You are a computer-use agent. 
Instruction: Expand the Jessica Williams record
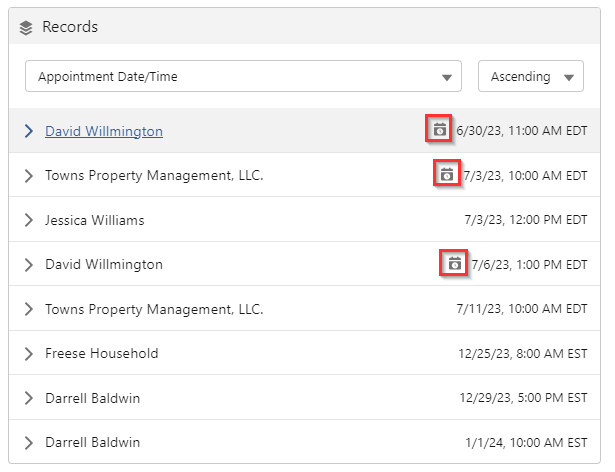[28, 220]
